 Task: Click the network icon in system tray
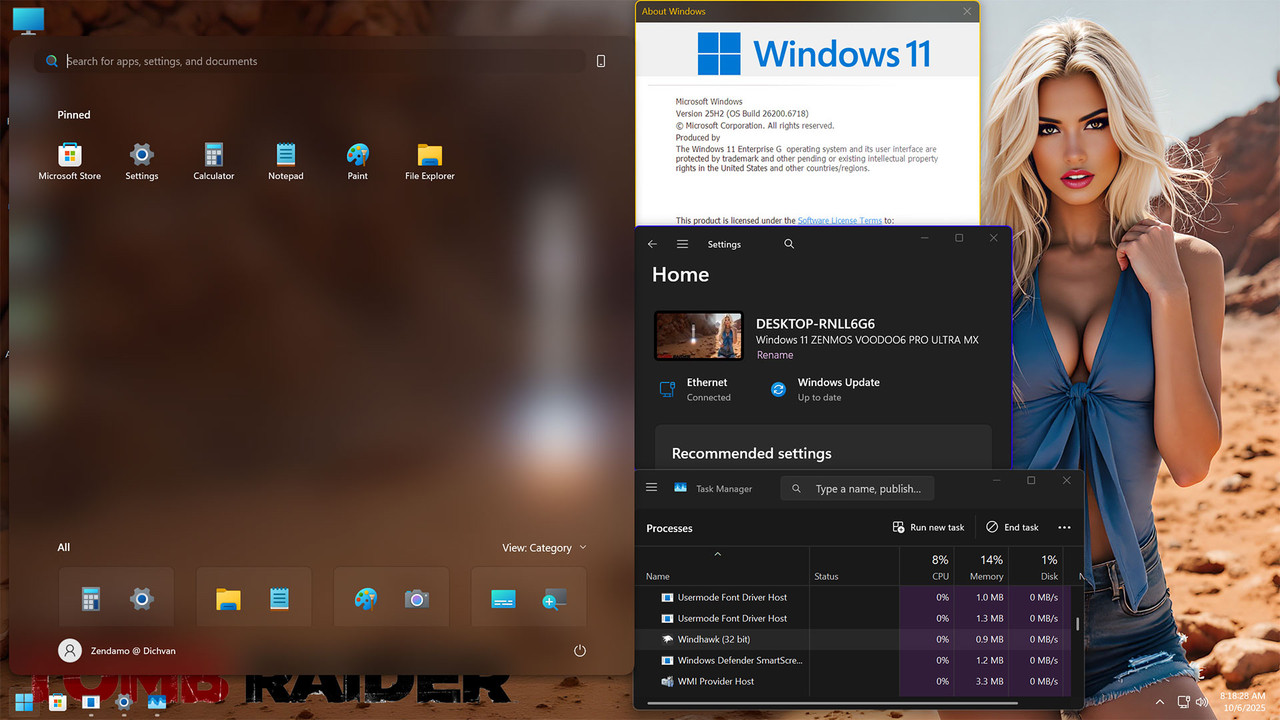pos(1183,702)
